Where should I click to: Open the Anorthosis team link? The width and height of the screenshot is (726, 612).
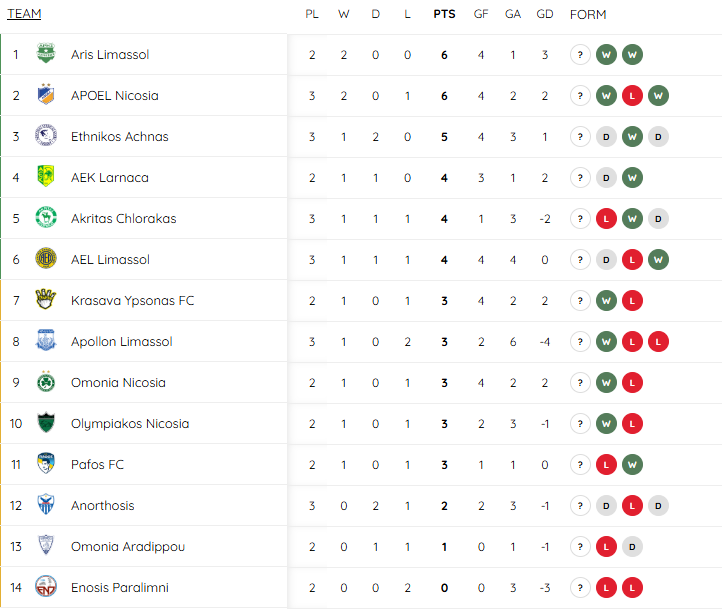tap(103, 506)
